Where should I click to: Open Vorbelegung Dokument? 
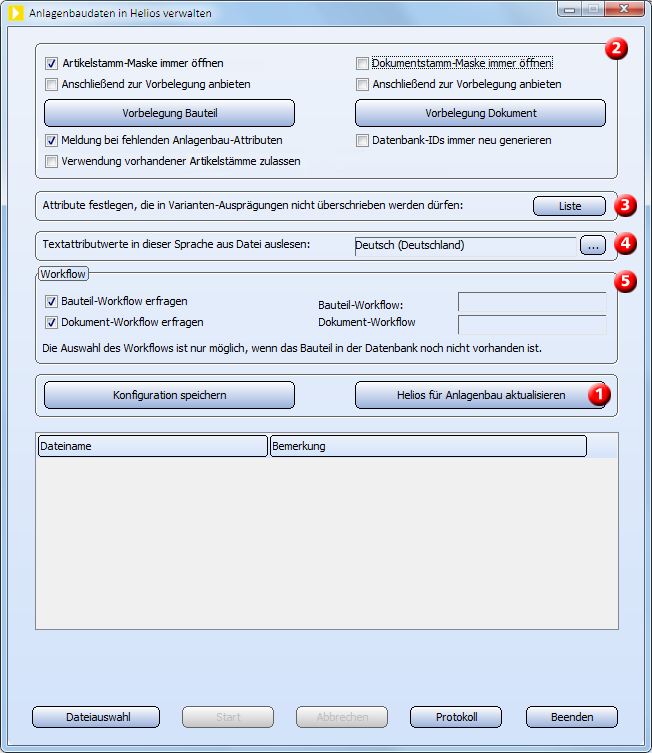[x=480, y=113]
